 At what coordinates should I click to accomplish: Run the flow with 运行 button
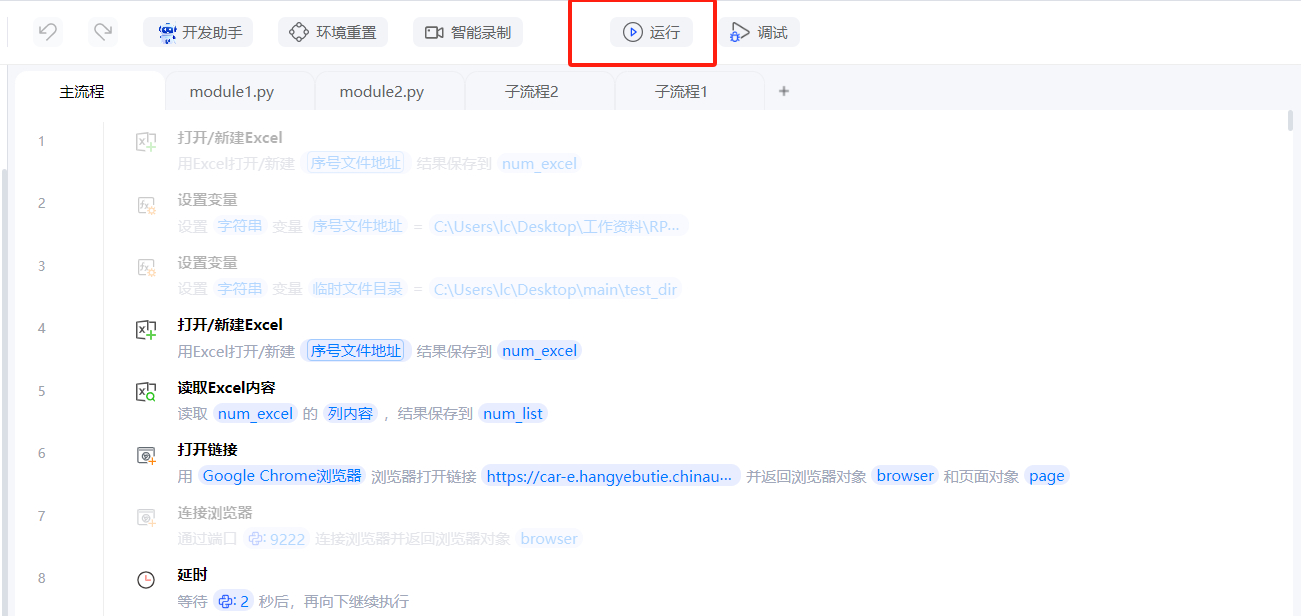[651, 32]
